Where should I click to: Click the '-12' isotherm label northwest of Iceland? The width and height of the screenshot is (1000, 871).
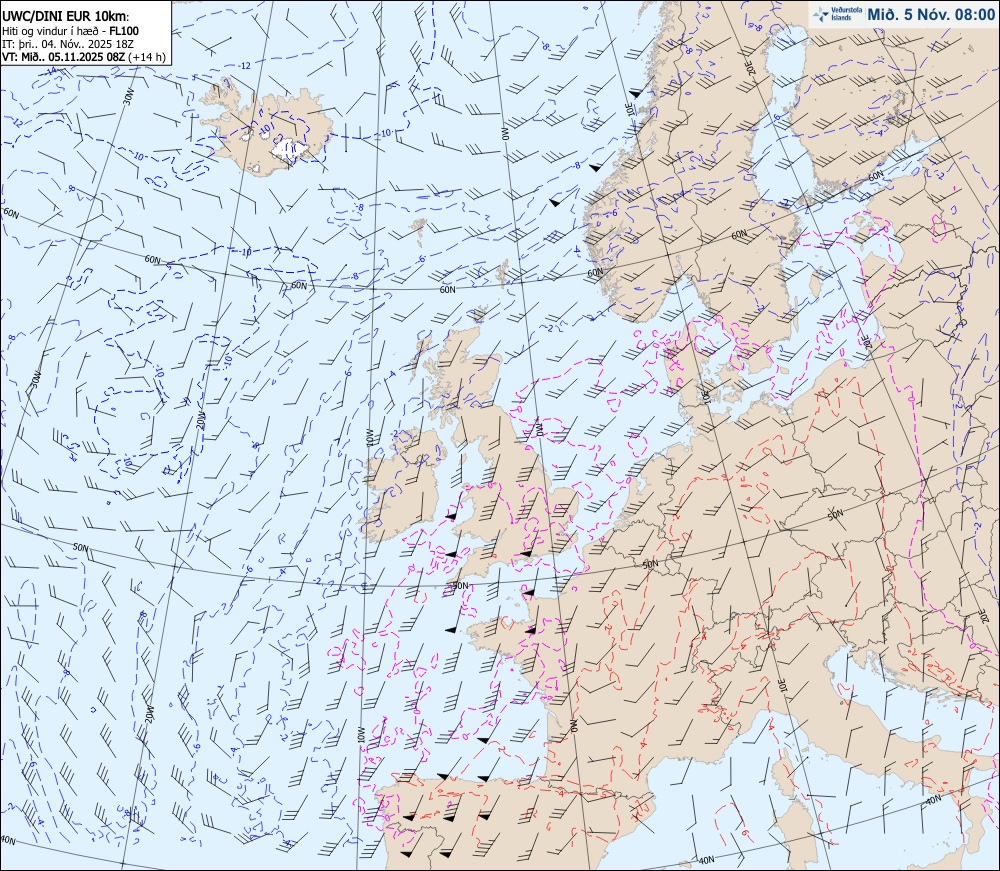pos(244,66)
